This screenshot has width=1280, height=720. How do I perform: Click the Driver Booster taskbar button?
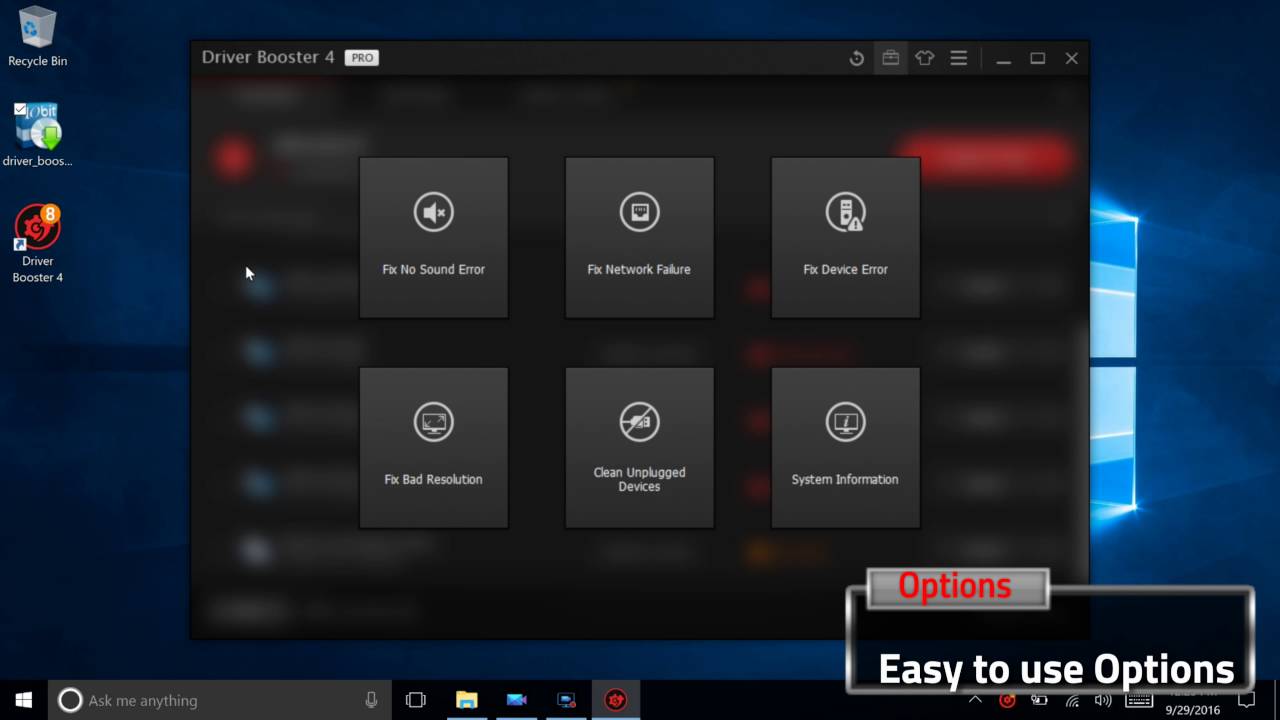(x=616, y=700)
